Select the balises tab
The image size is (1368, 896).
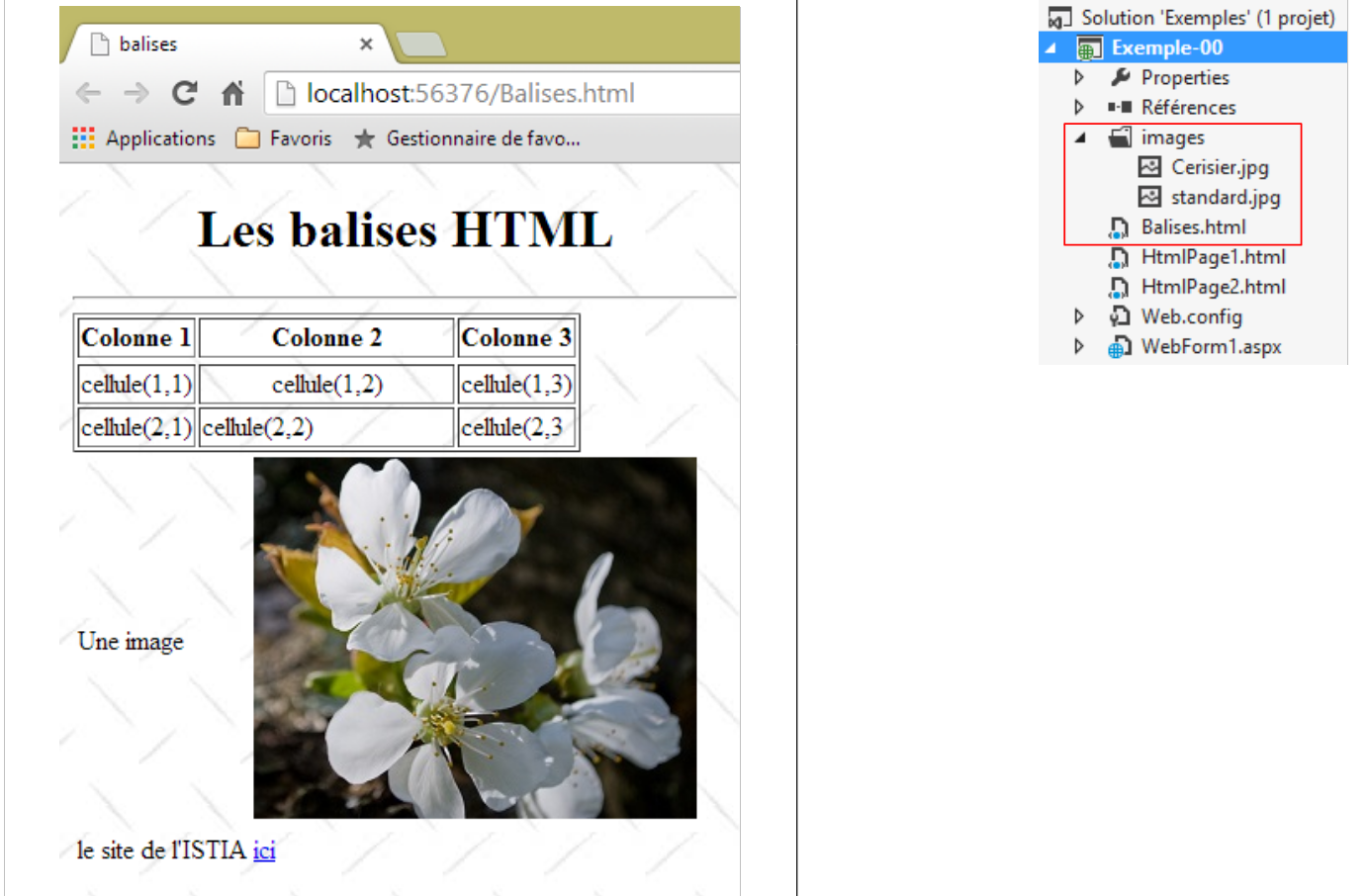click(x=198, y=44)
